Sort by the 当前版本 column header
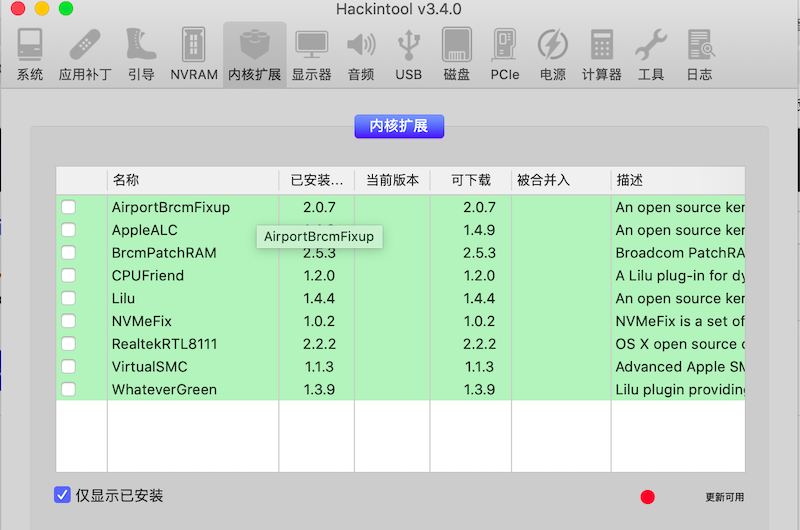Screen dimensions: 800x530 (x=392, y=180)
